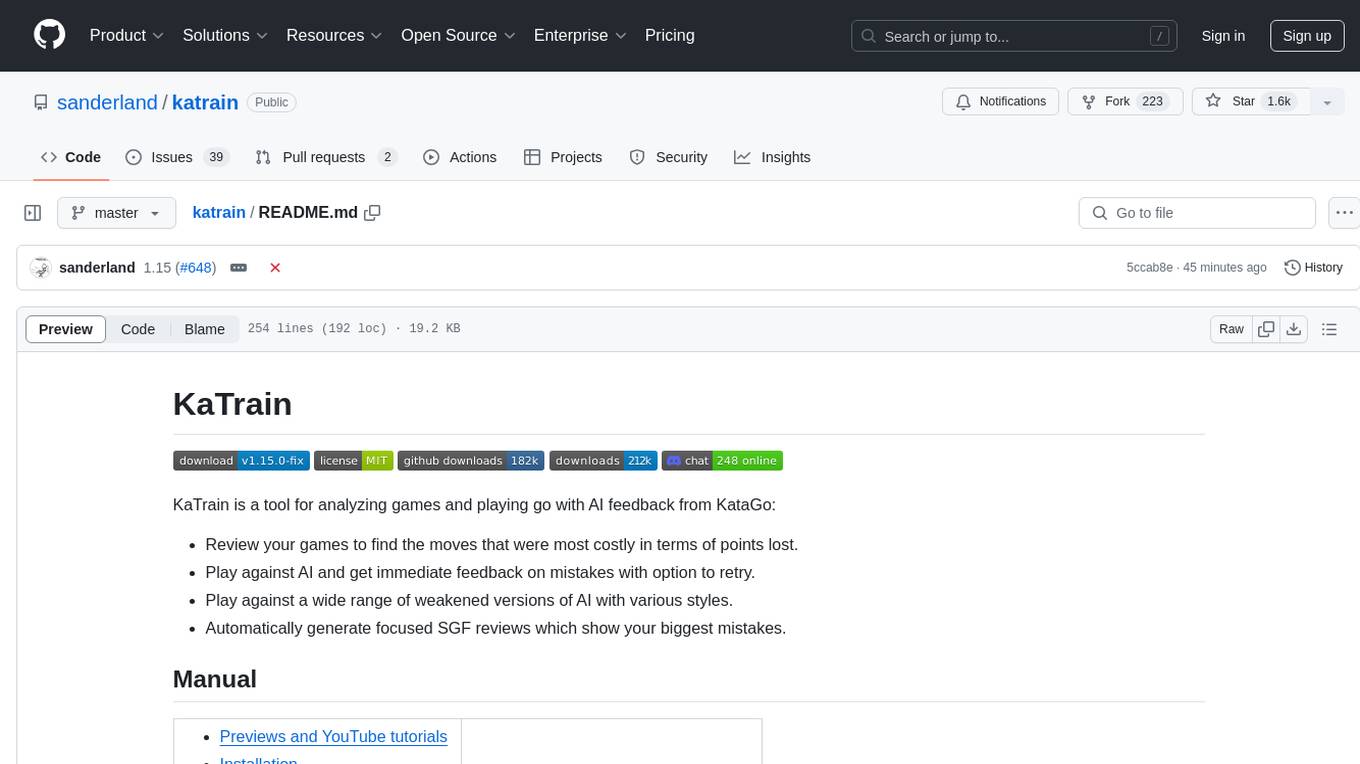View failed checks red X status
Screen dimensions: 1360x764
coord(275,268)
